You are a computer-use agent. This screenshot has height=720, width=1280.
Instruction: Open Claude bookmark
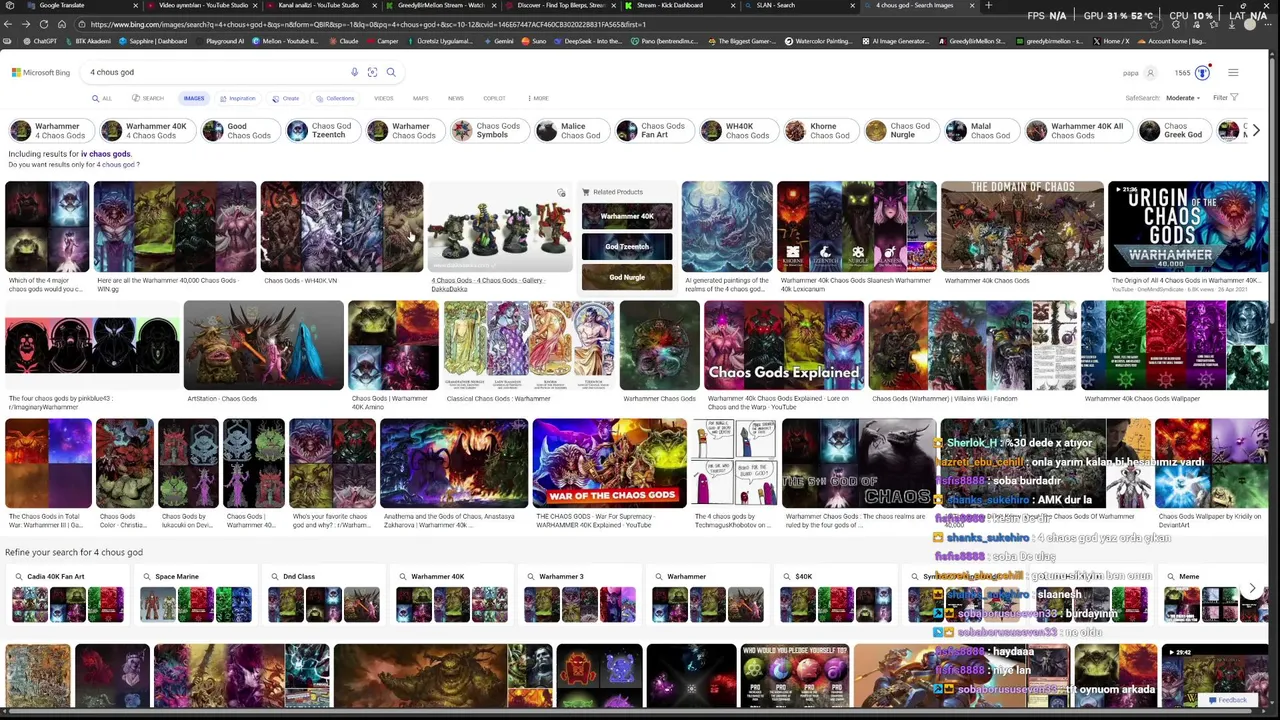tap(343, 41)
